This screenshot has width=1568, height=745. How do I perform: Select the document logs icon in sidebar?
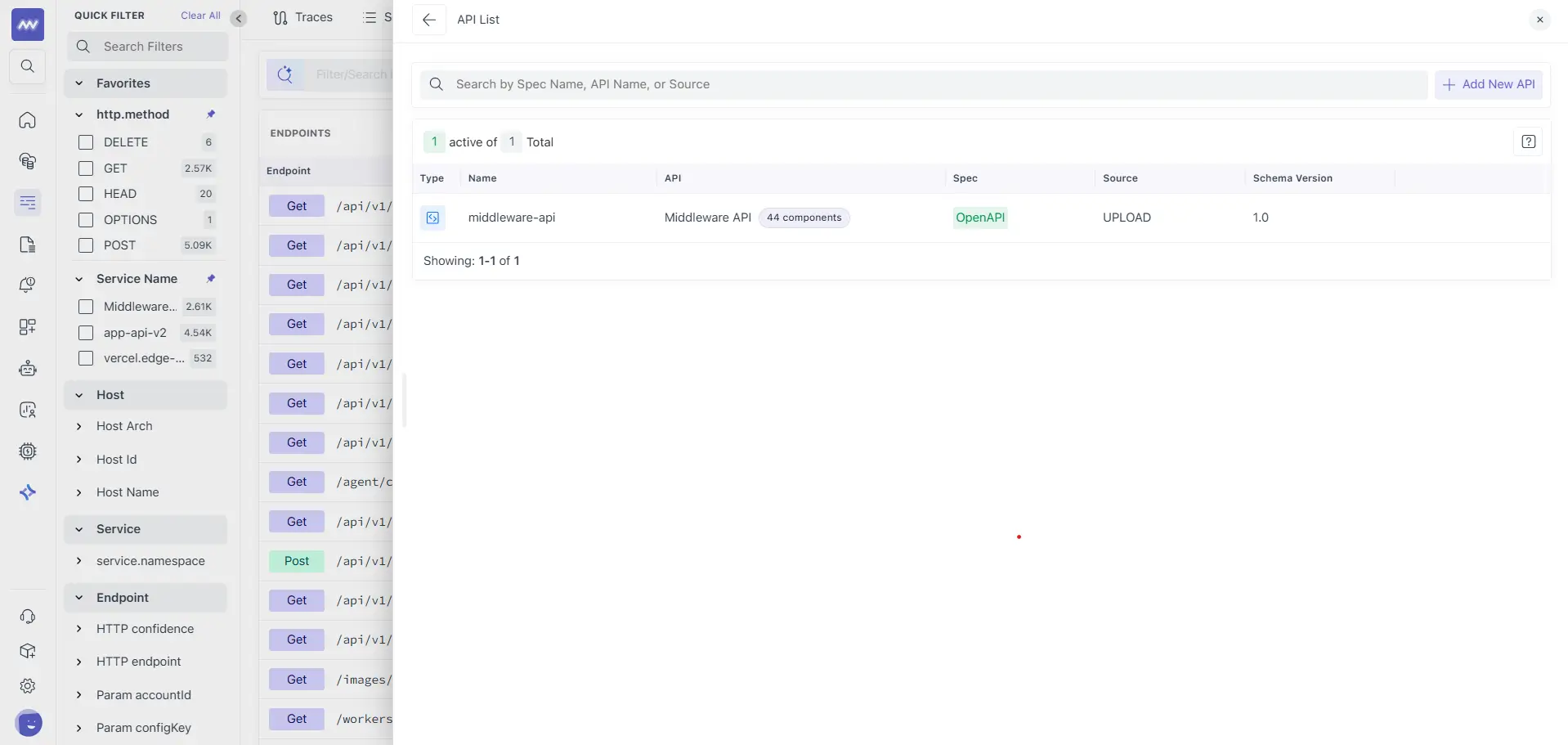(x=27, y=245)
